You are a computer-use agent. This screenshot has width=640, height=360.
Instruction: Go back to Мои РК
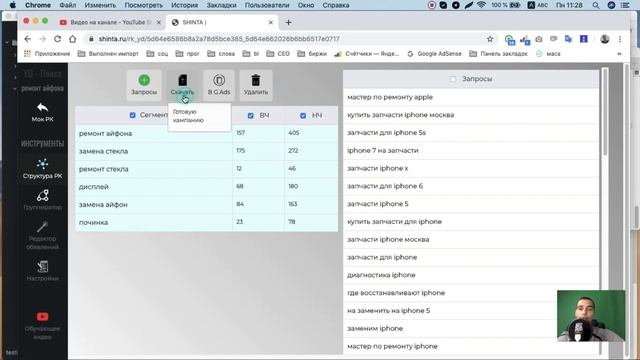[x=42, y=113]
